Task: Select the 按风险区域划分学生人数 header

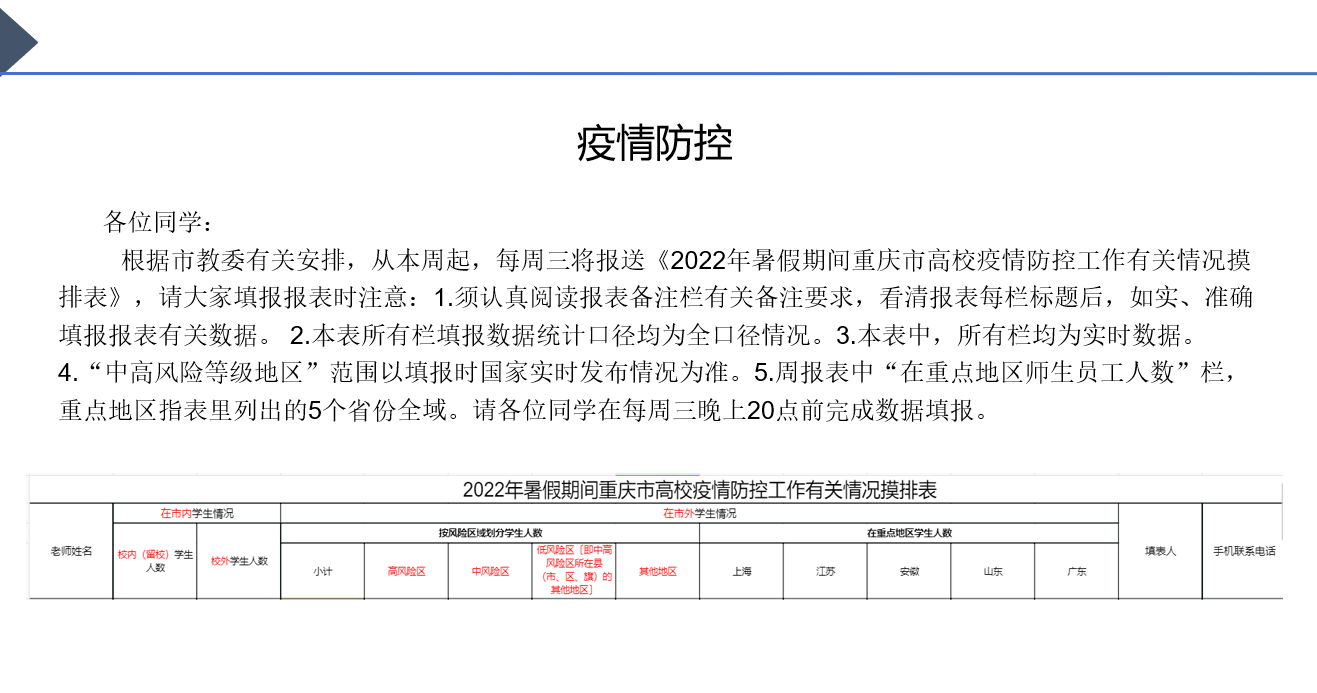Action: 490,533
